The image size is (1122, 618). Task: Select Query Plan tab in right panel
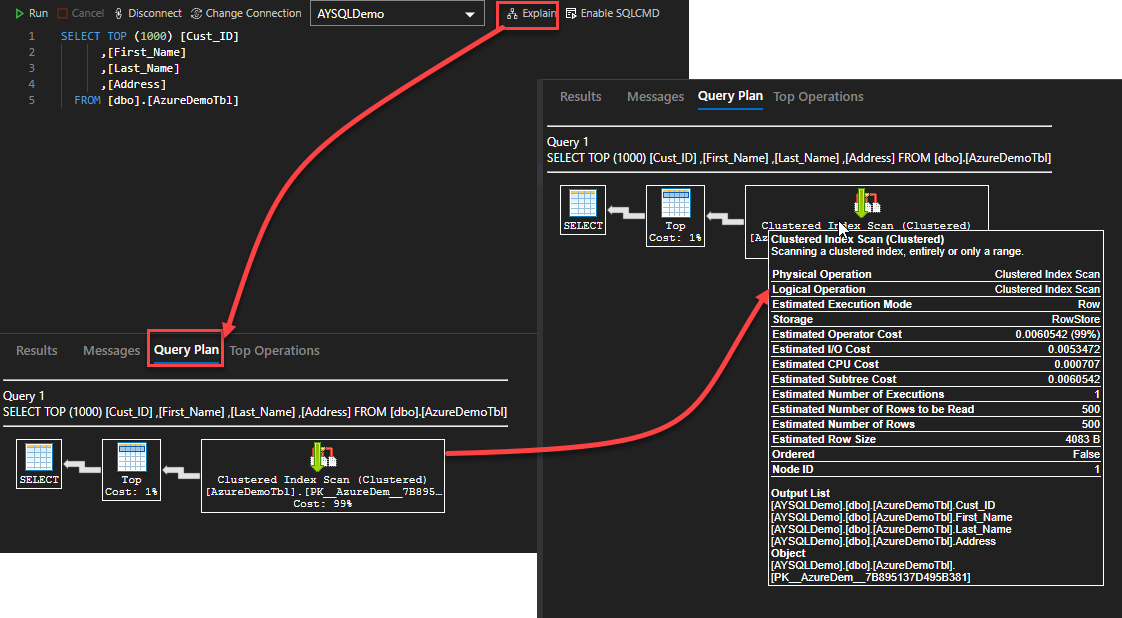click(x=731, y=96)
